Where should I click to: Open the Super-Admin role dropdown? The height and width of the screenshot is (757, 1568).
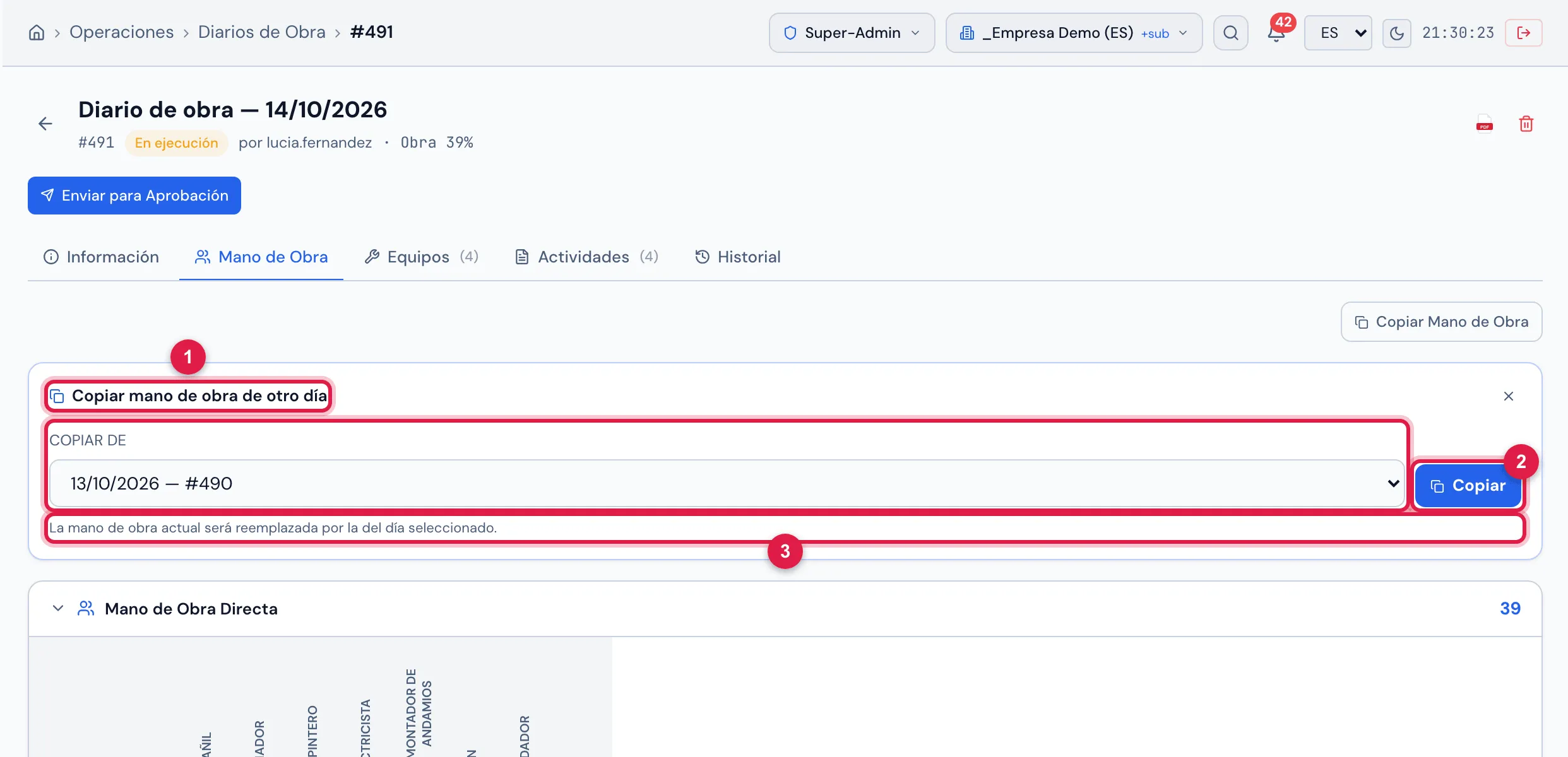pyautogui.click(x=852, y=33)
